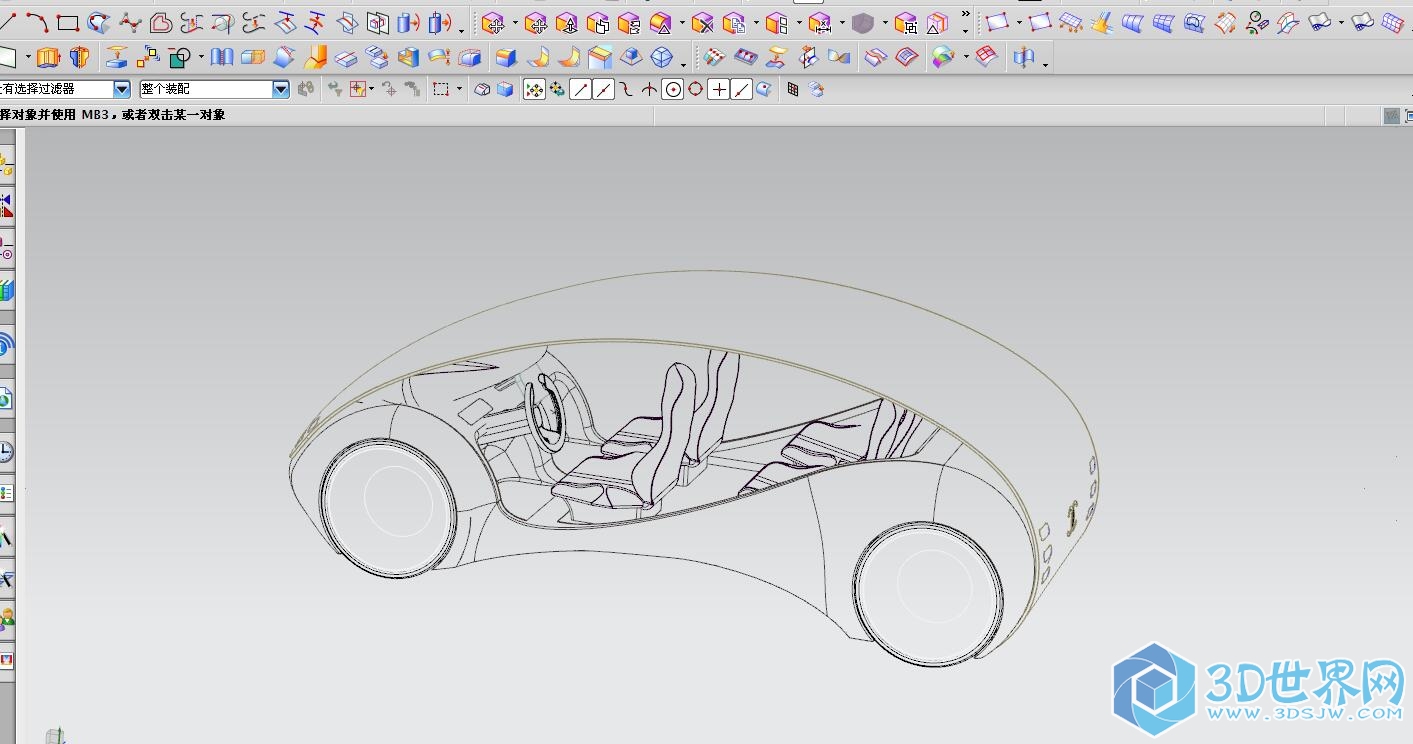Click the small icon at top-right of viewport
Image resolution: width=1413 pixels, height=744 pixels.
point(1391,116)
